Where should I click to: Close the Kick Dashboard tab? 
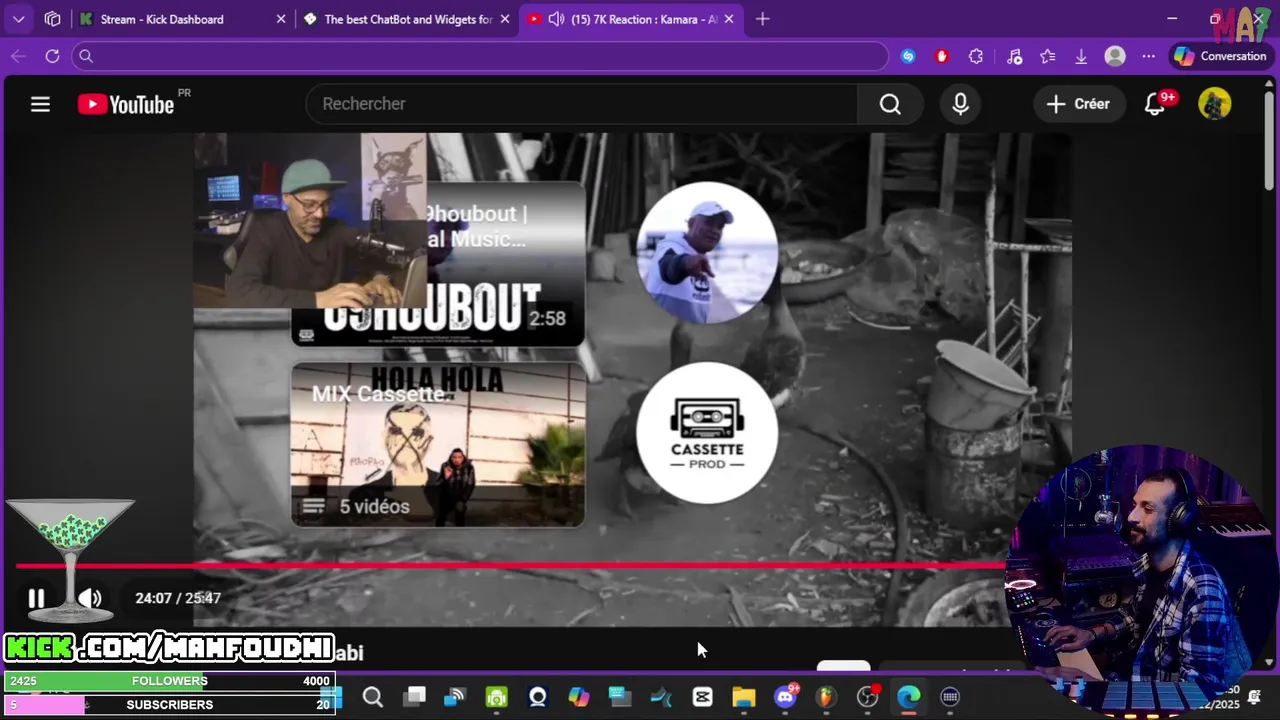pos(281,19)
